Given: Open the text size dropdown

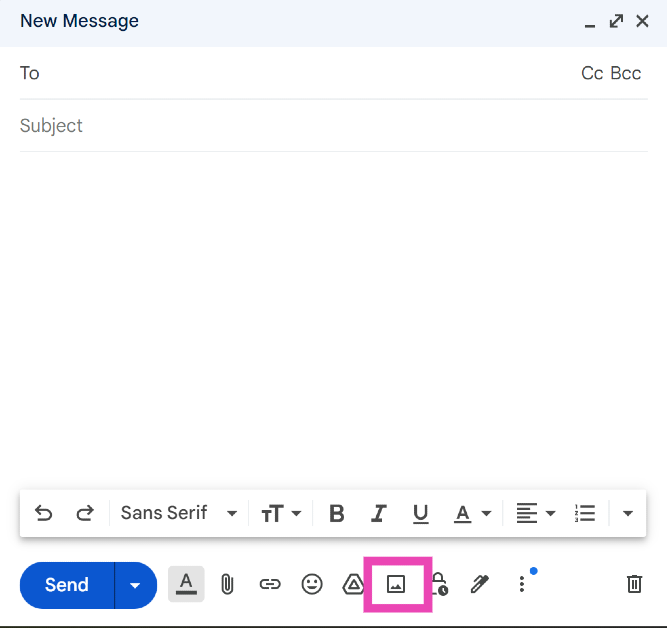Looking at the screenshot, I should [x=281, y=513].
